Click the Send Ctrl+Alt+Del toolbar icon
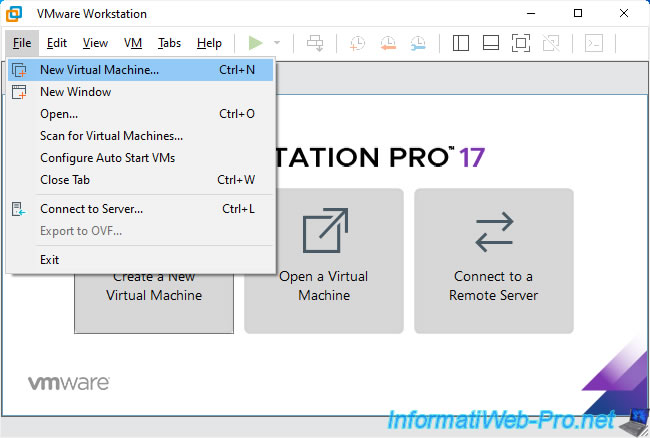This screenshot has height=438, width=650. pos(315,43)
